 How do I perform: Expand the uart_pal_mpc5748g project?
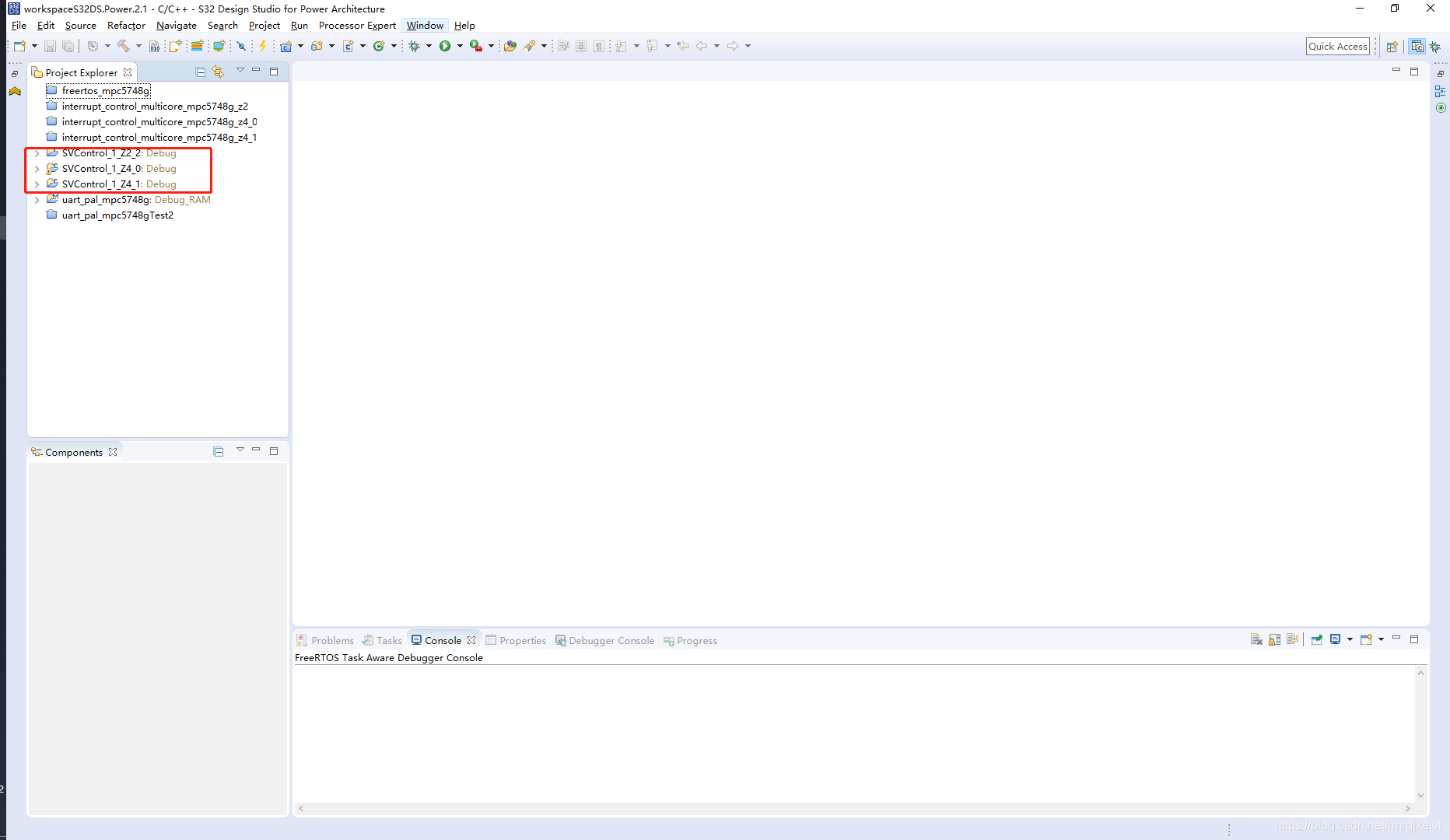(x=37, y=200)
